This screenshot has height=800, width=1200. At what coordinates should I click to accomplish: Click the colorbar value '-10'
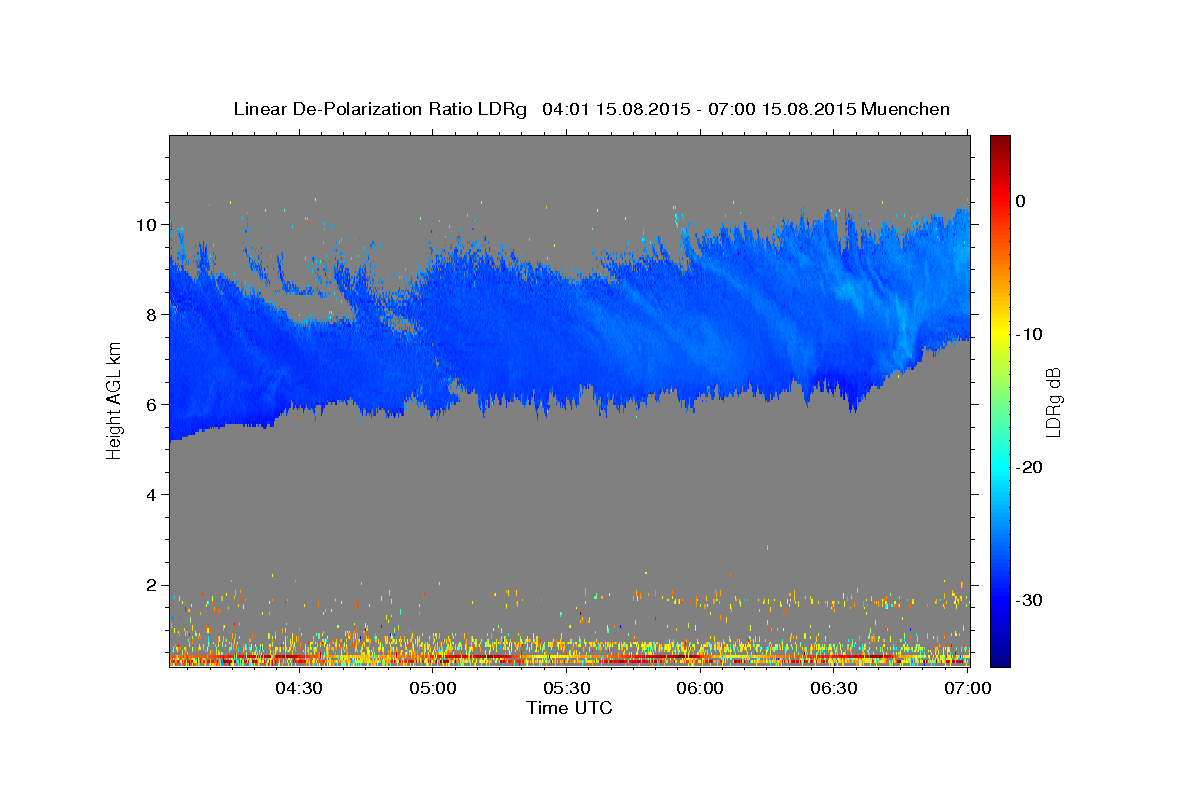coord(1029,334)
